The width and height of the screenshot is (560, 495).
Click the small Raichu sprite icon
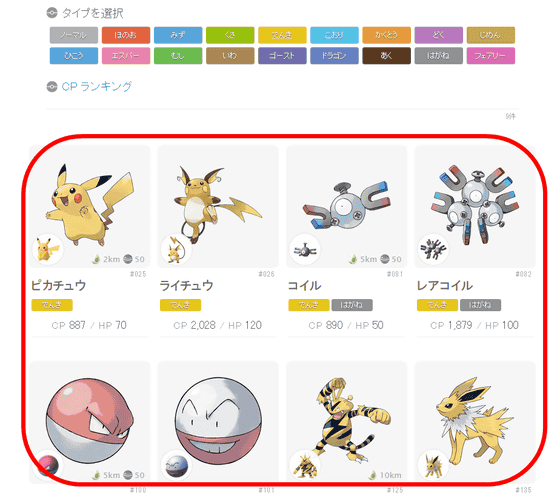click(x=176, y=249)
